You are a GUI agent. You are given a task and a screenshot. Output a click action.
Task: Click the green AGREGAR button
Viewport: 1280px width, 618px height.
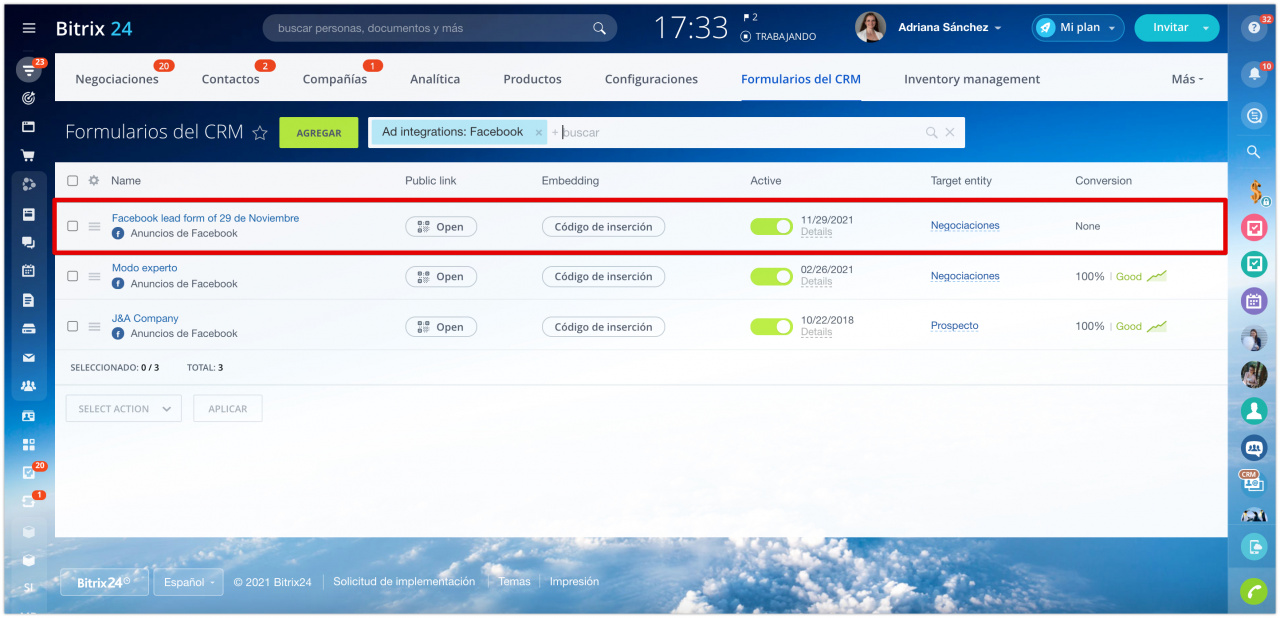click(319, 133)
